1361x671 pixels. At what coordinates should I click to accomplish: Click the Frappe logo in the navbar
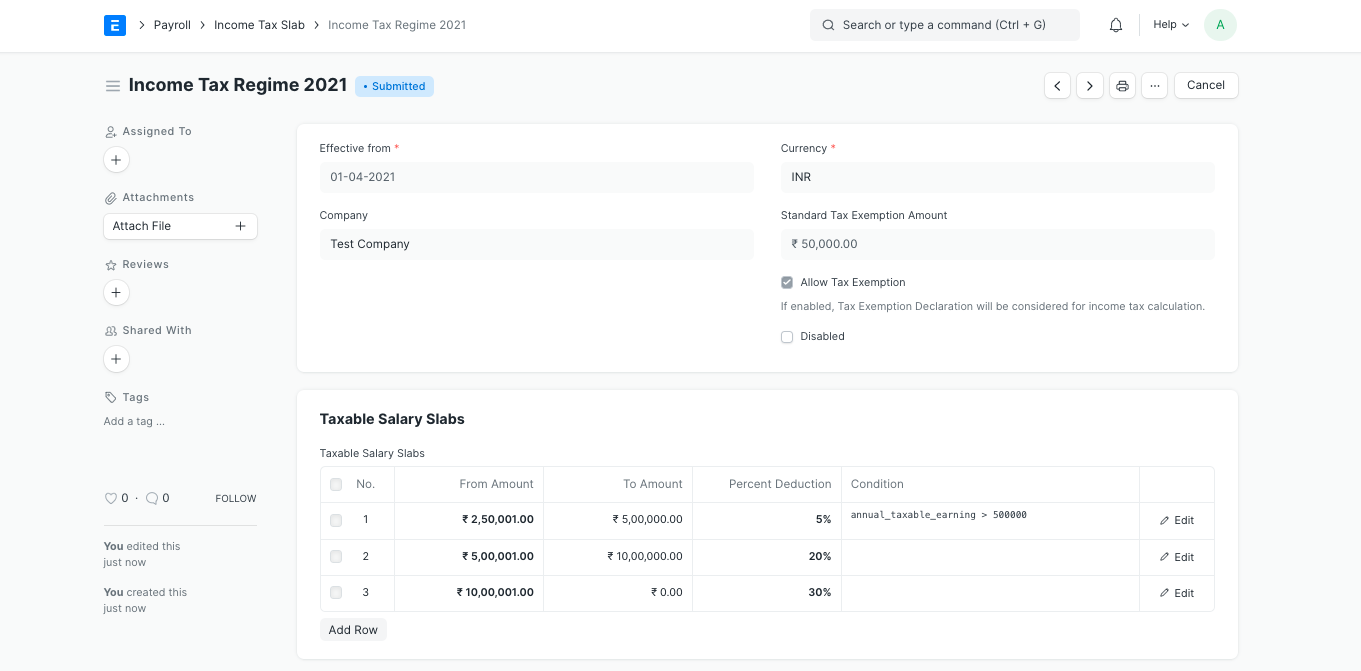click(114, 25)
